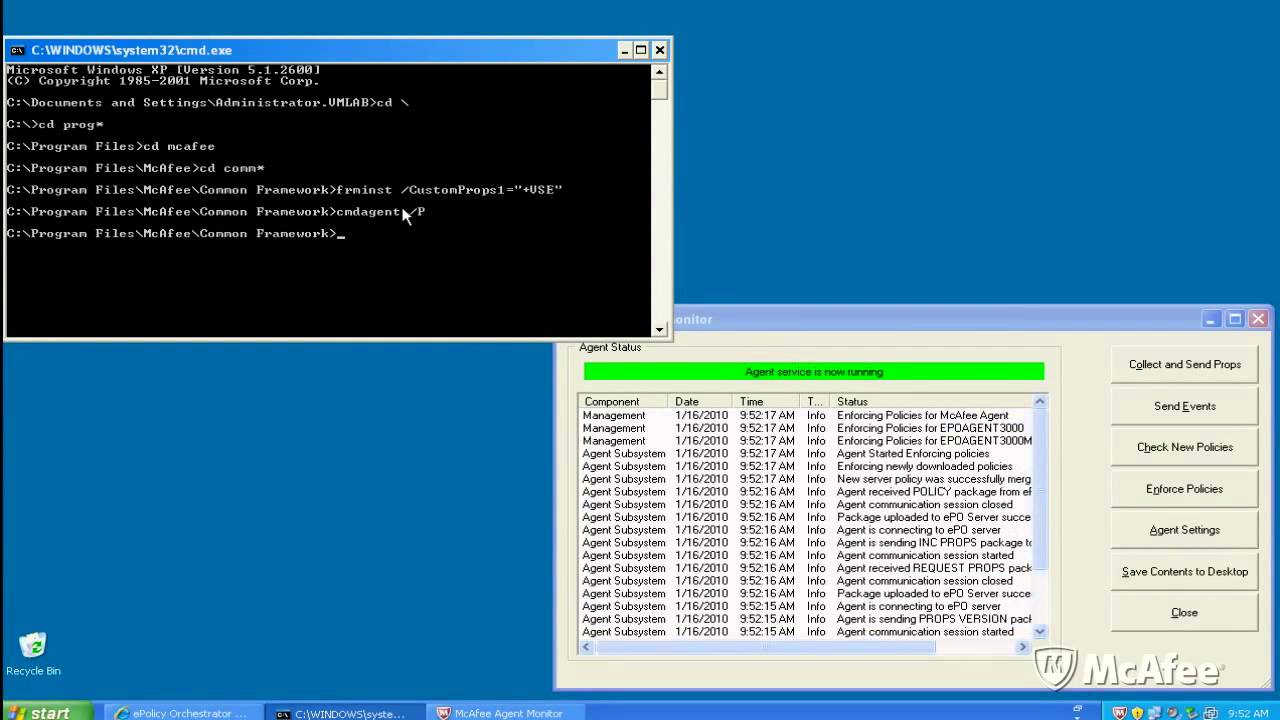Select 'Enforcing Policies for EPOAGENT3000' row

[806, 428]
